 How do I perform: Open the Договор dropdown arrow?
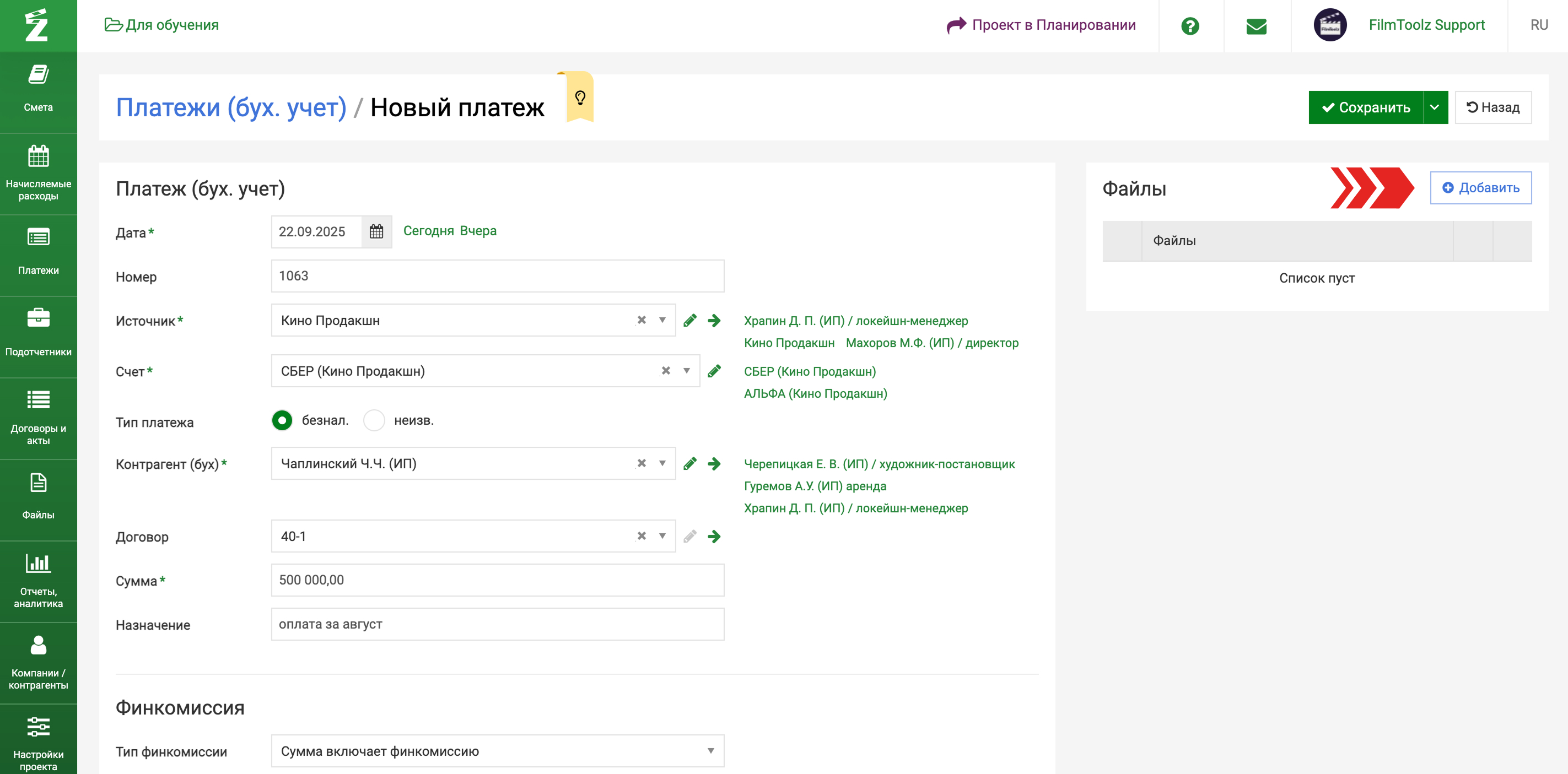point(662,536)
